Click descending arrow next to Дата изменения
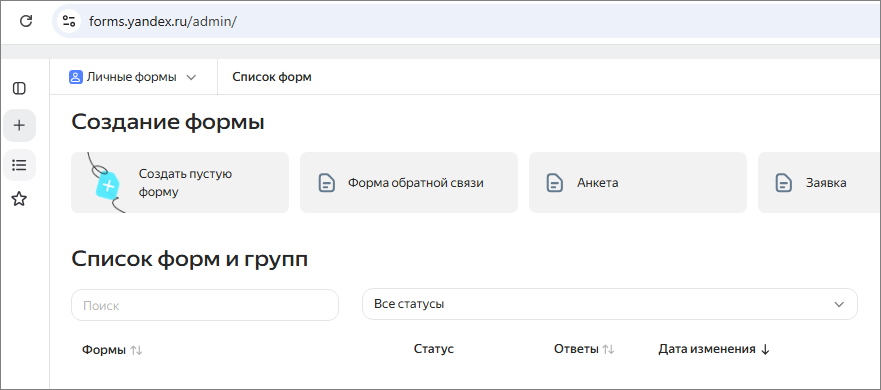Screen dimensions: 881x390 point(765,350)
